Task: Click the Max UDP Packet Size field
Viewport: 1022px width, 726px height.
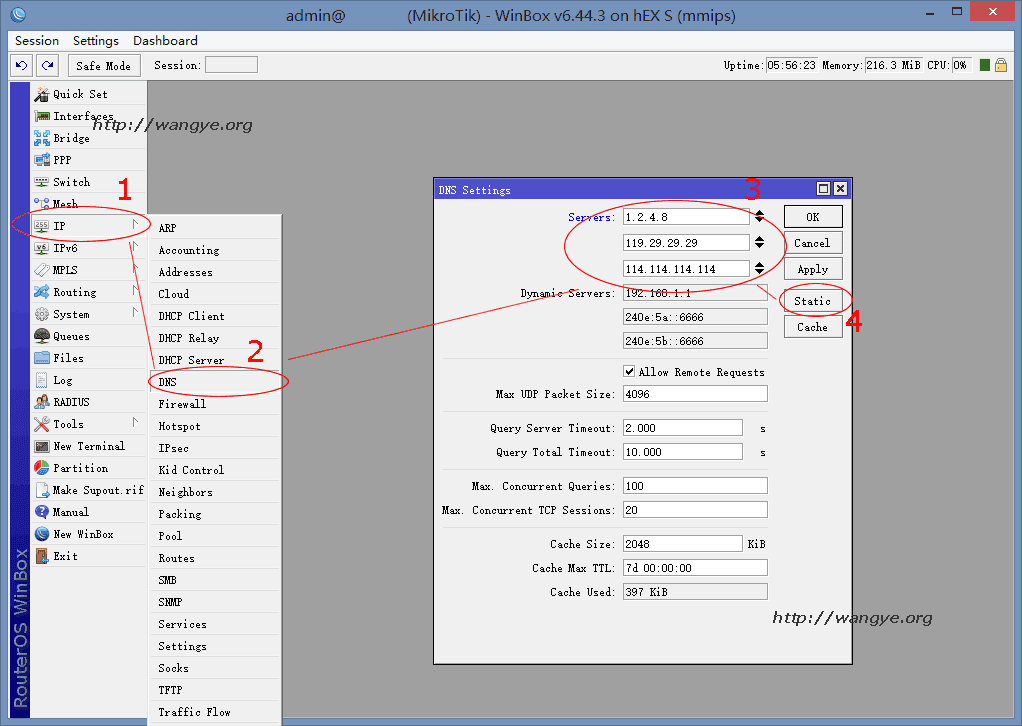Action: tap(695, 394)
